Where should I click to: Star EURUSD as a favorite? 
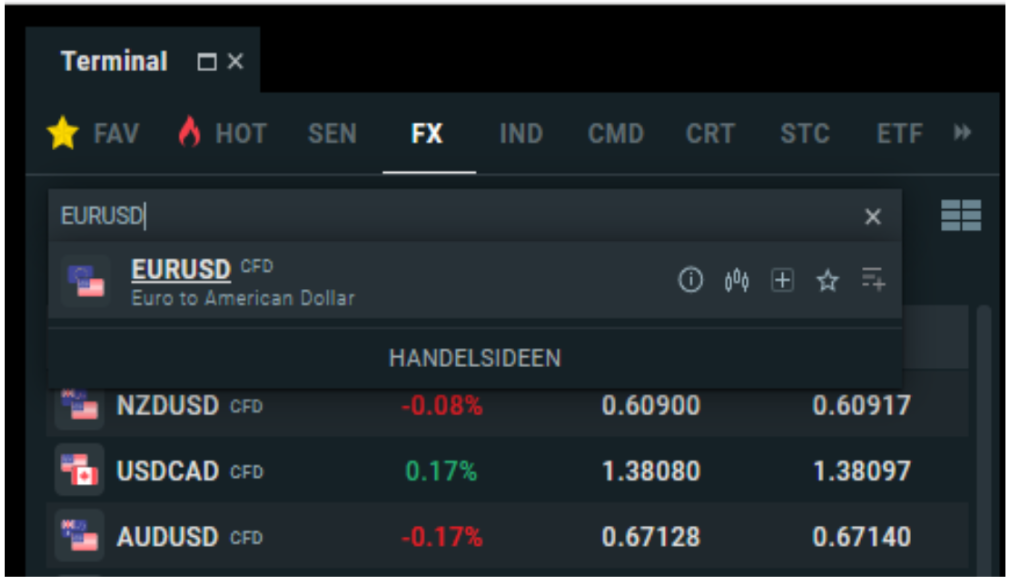[828, 281]
